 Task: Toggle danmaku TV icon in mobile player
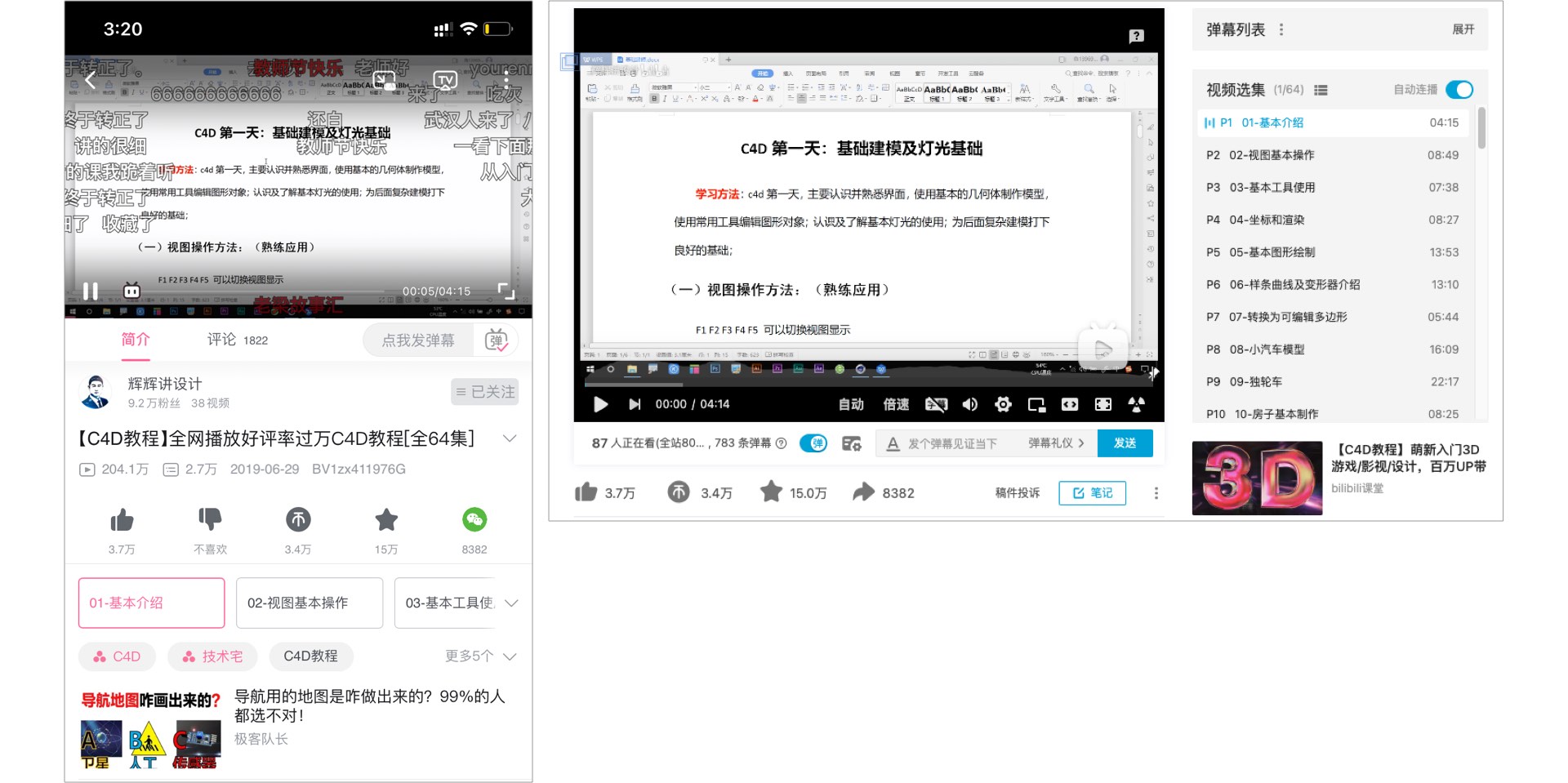click(131, 291)
